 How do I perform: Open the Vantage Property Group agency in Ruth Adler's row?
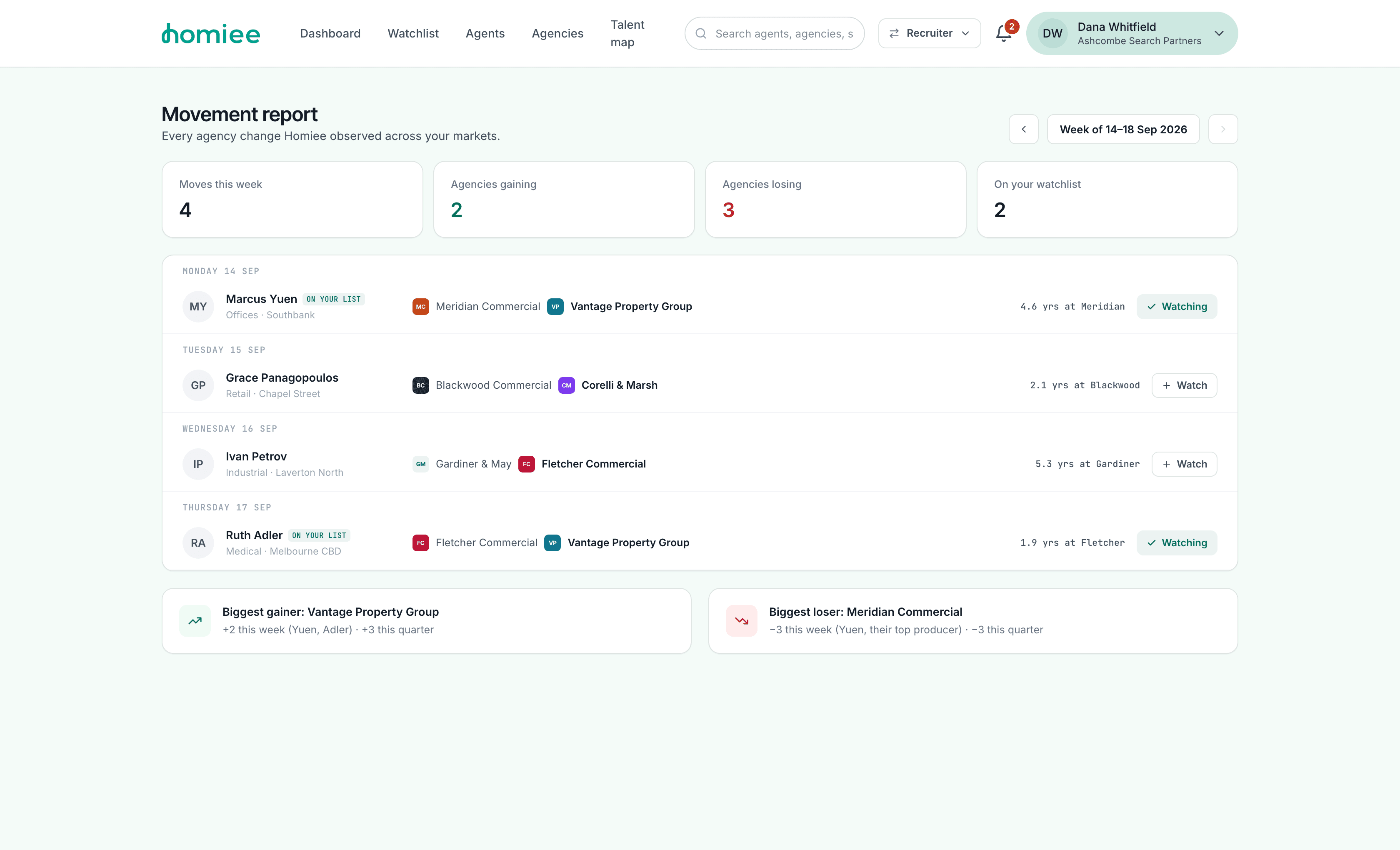[628, 542]
